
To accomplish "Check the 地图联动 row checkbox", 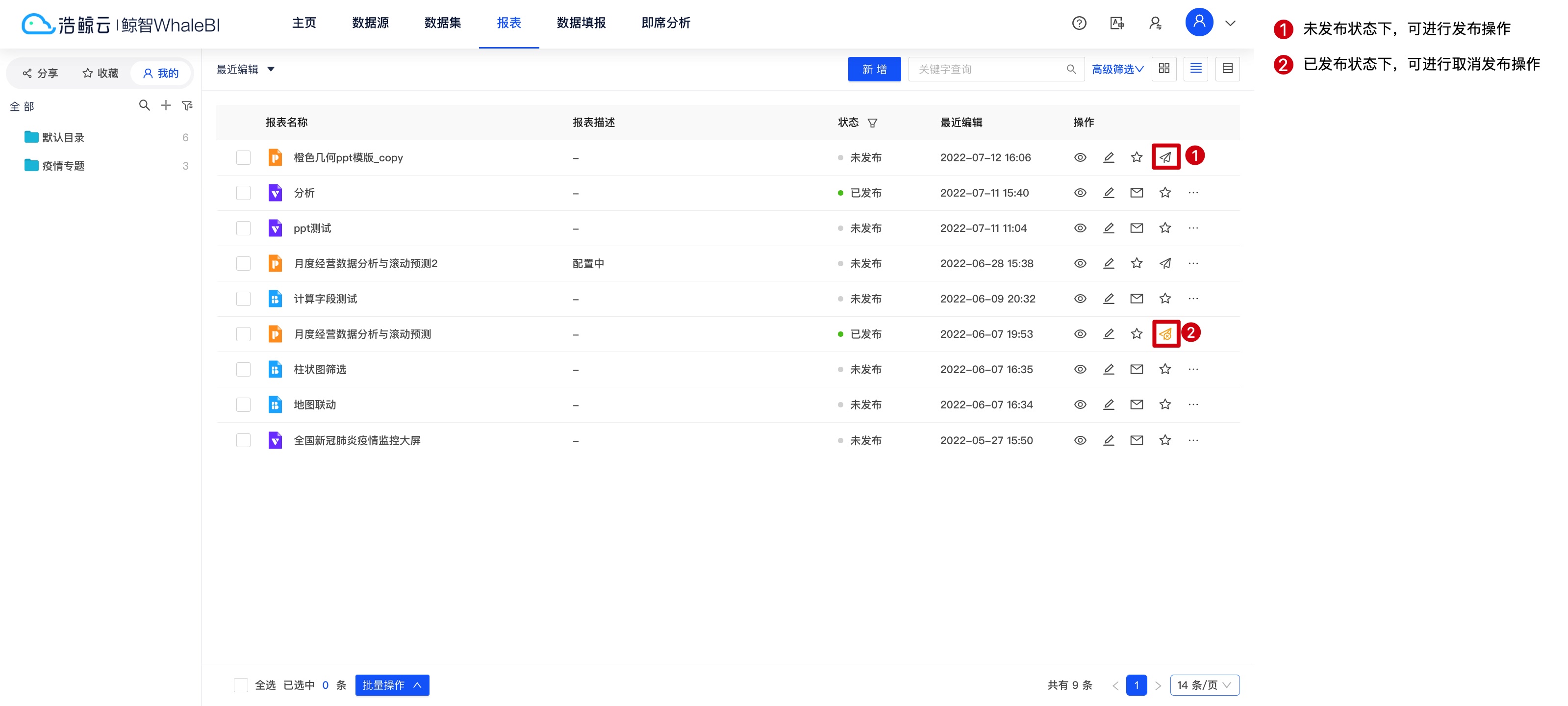I will (x=244, y=405).
